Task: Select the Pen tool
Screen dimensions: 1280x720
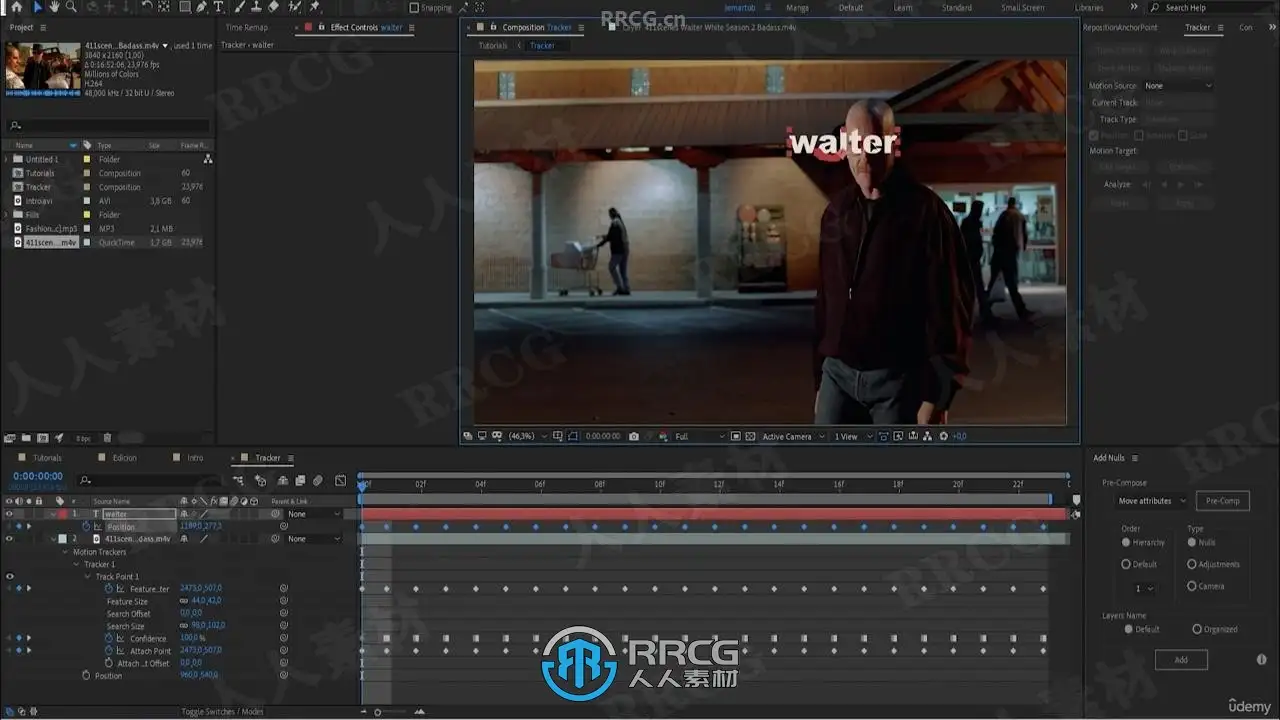Action: [x=202, y=7]
